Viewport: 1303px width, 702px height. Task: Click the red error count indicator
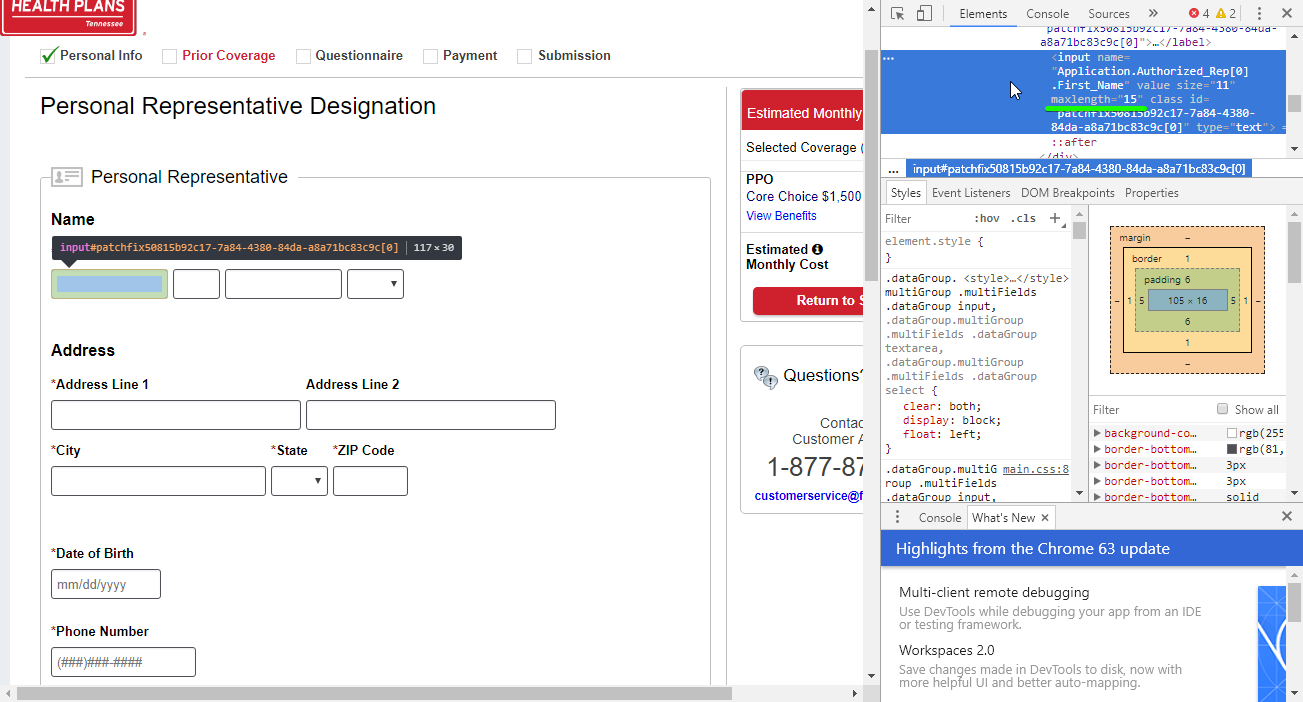[x=1199, y=14]
